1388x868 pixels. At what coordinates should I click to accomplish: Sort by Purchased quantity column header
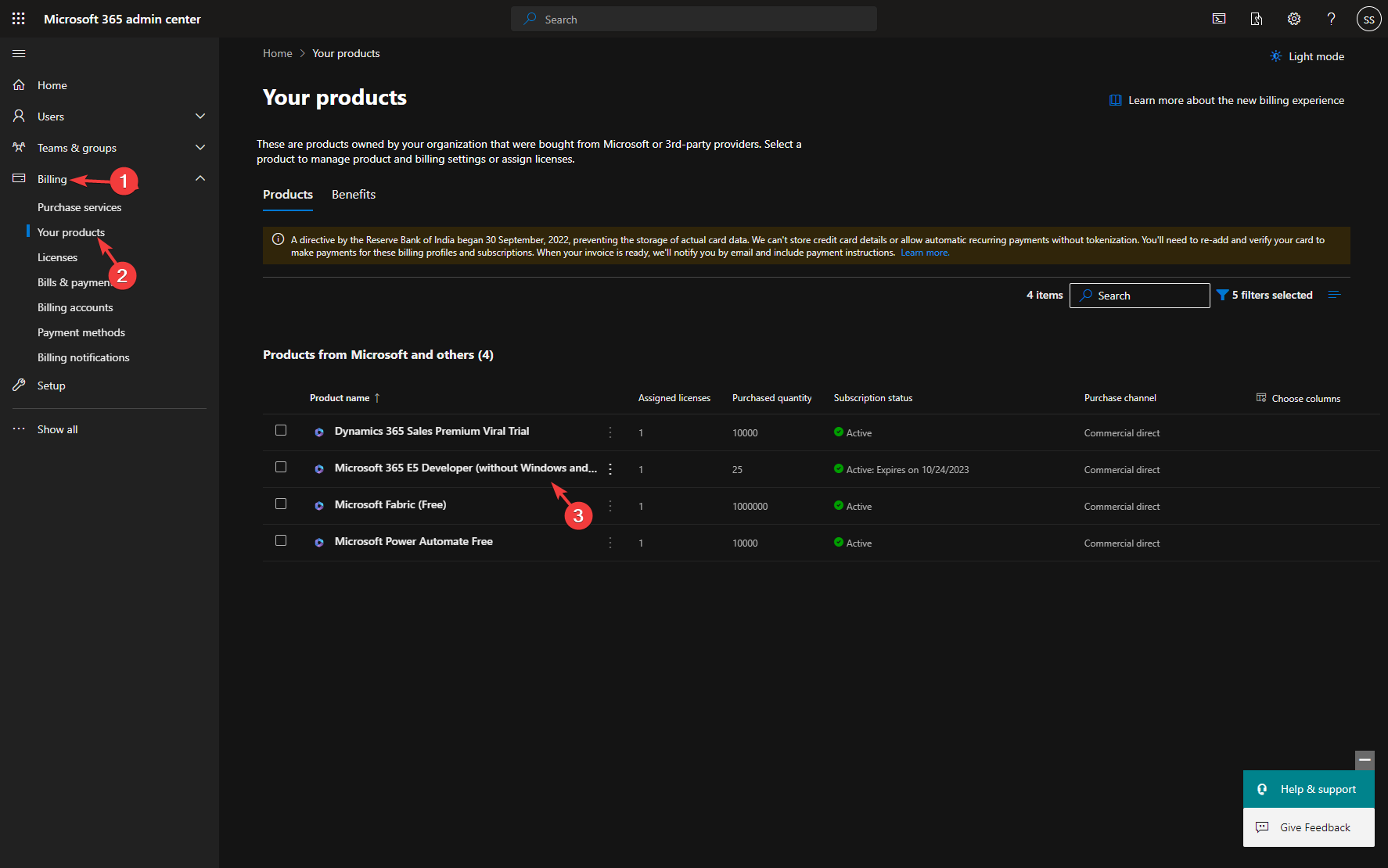point(772,398)
